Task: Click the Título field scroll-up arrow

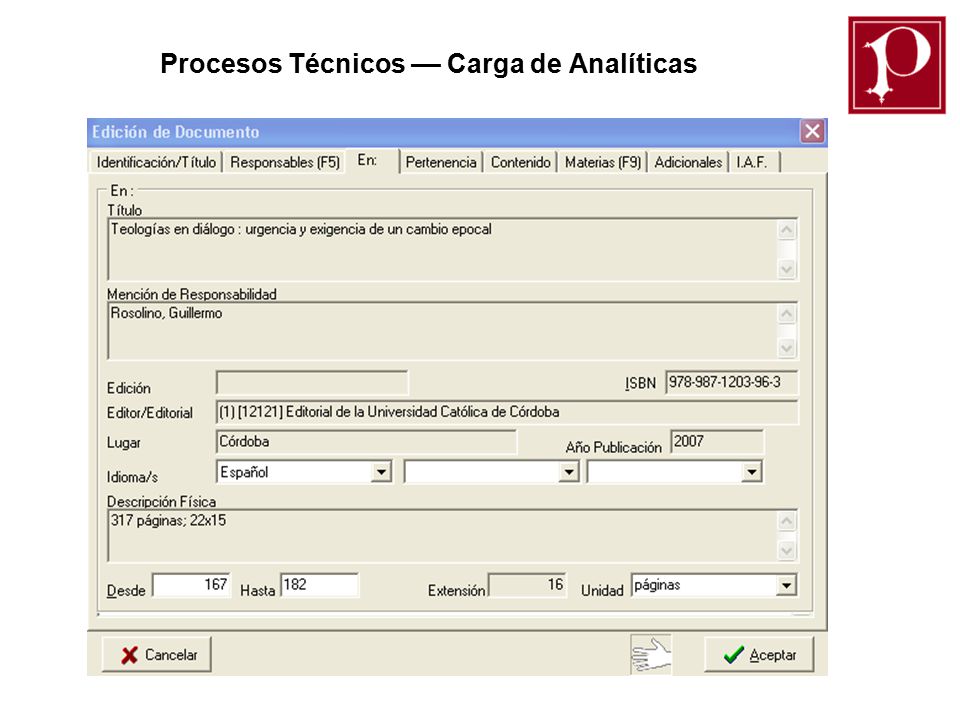Action: pos(787,230)
